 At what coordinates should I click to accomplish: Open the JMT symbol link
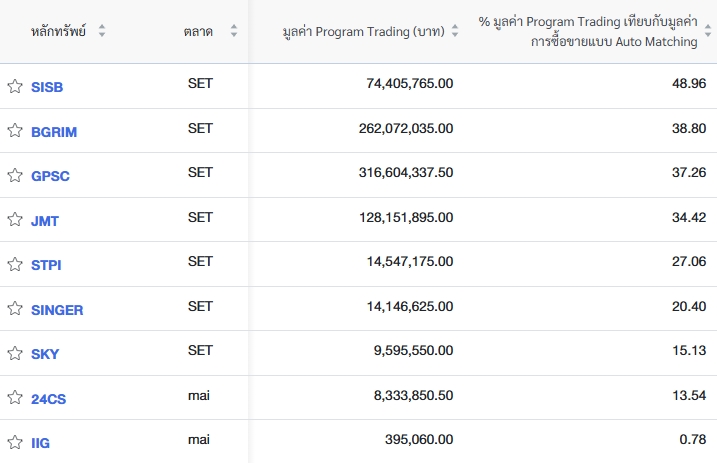pos(45,221)
